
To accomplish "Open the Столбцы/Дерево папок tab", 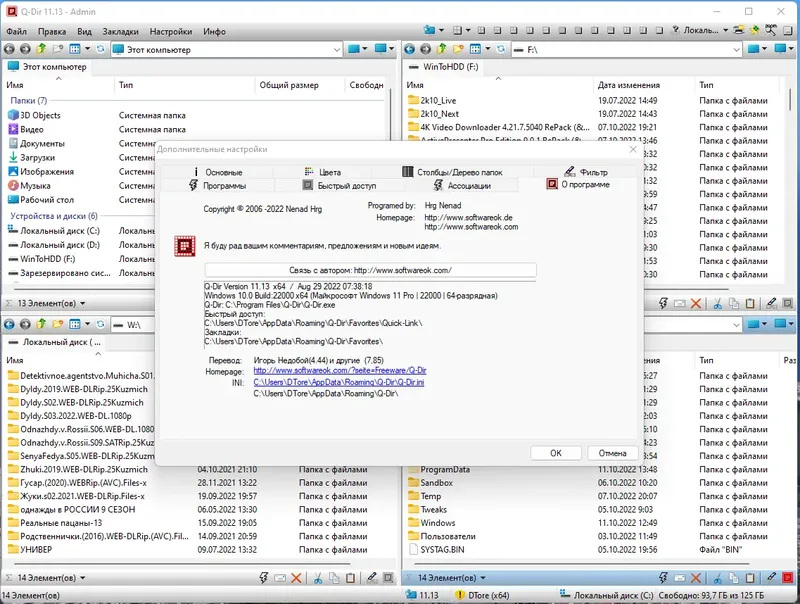I will click(x=453, y=172).
